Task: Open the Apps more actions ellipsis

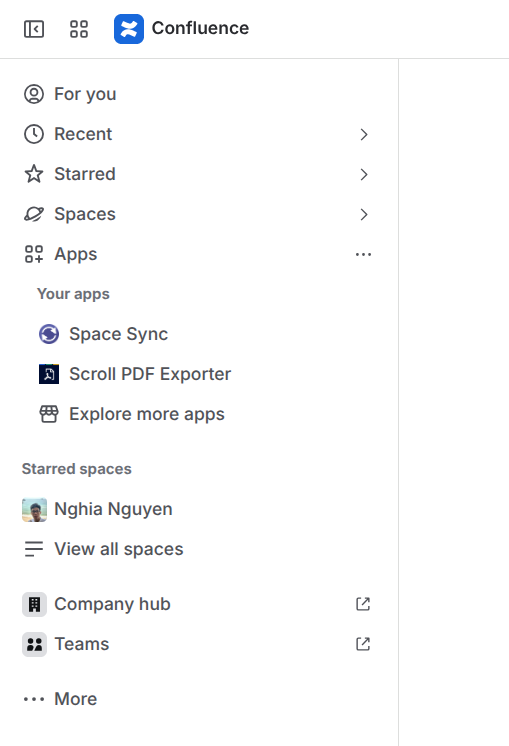Action: [363, 255]
